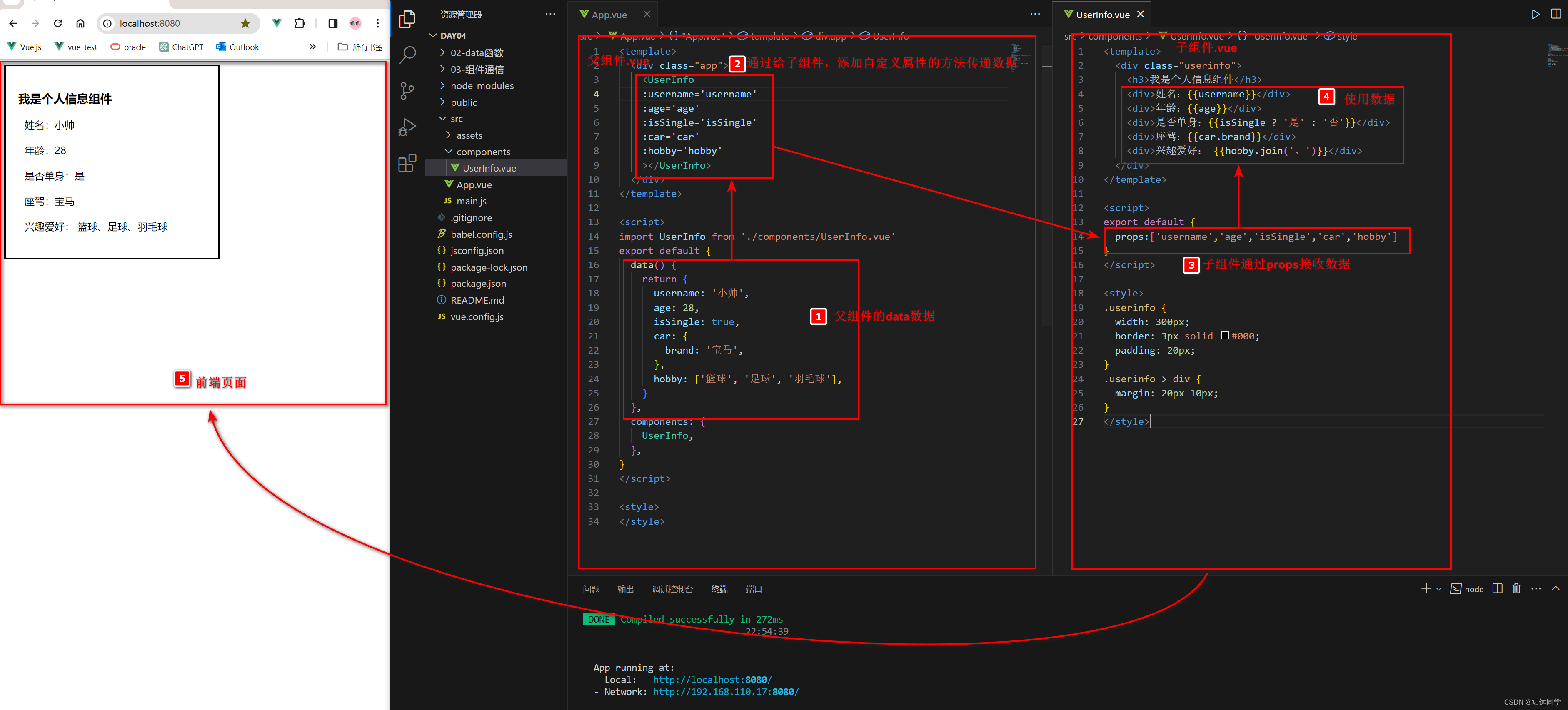Open Local localhost:8080 link in terminal
This screenshot has width=1568, height=710.
[712, 680]
